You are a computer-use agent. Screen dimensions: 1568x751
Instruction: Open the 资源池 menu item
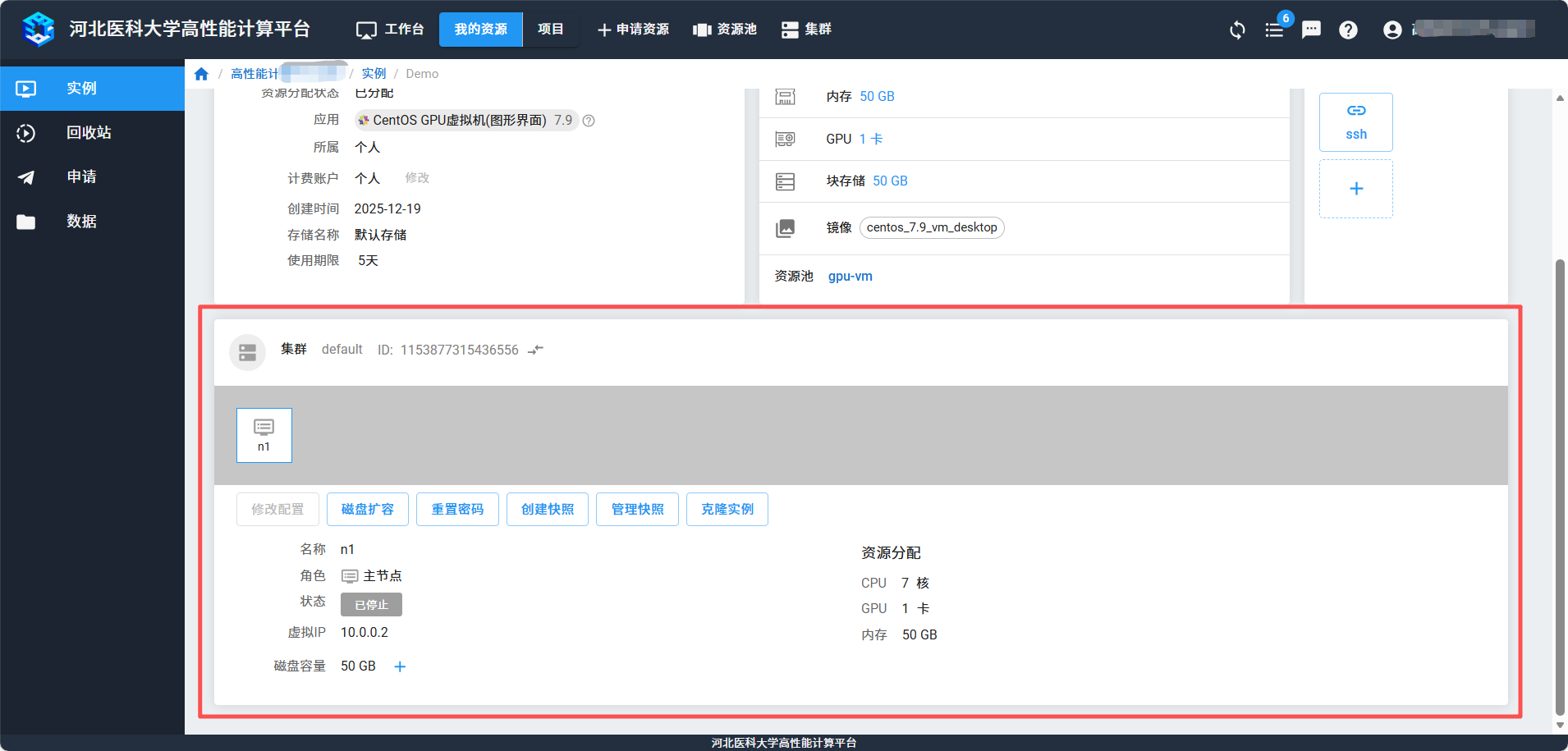[x=725, y=30]
